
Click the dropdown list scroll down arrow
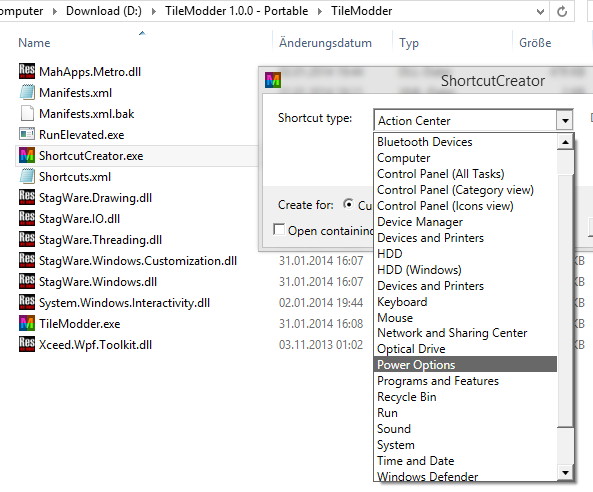pyautogui.click(x=565, y=473)
